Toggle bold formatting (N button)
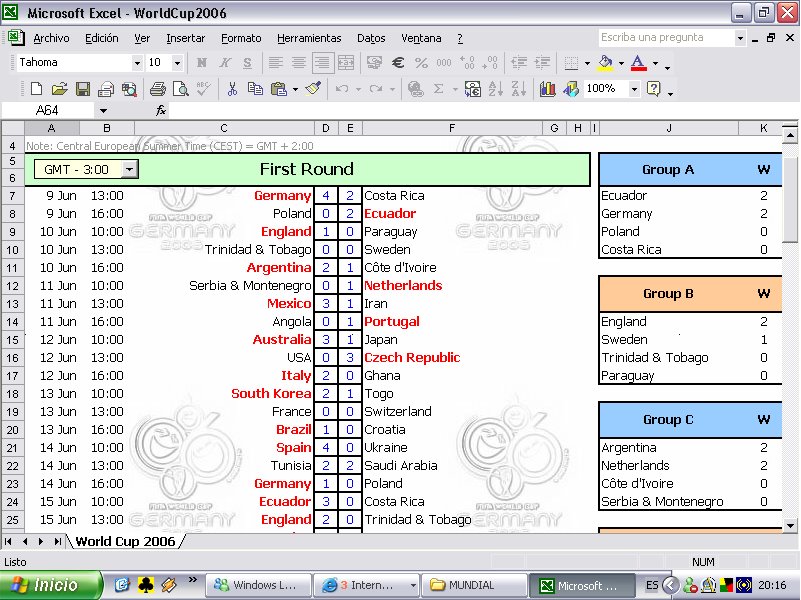Viewport: 801px width, 600px height. 202,63
